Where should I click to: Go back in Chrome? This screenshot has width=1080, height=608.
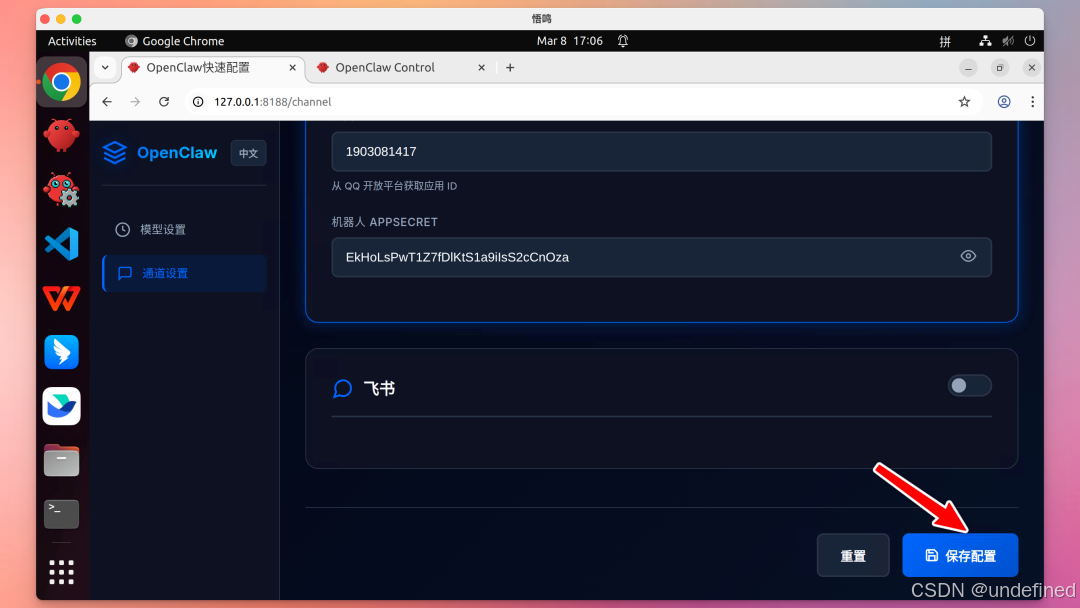click(107, 102)
